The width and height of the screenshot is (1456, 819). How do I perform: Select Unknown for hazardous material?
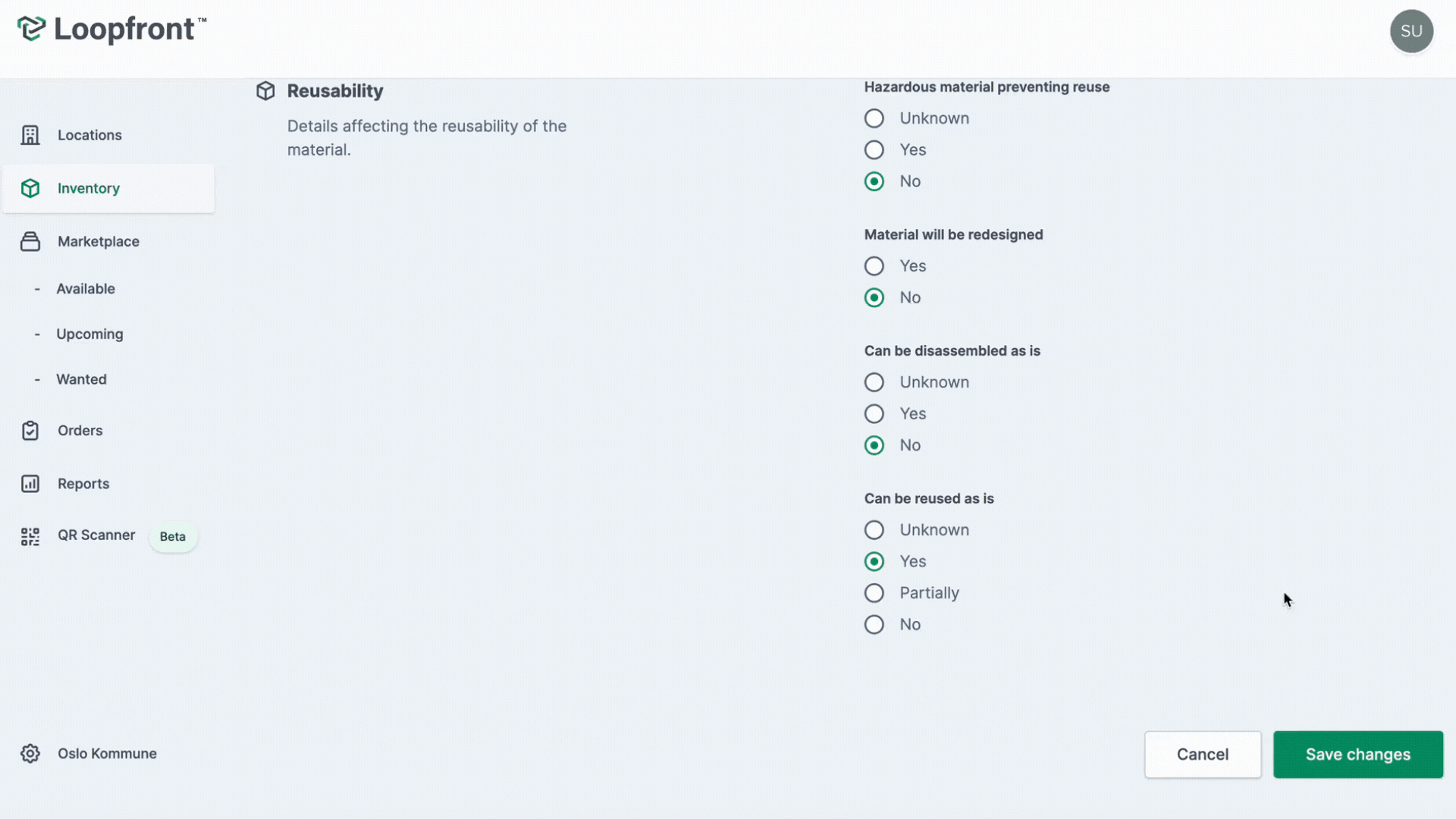(873, 118)
